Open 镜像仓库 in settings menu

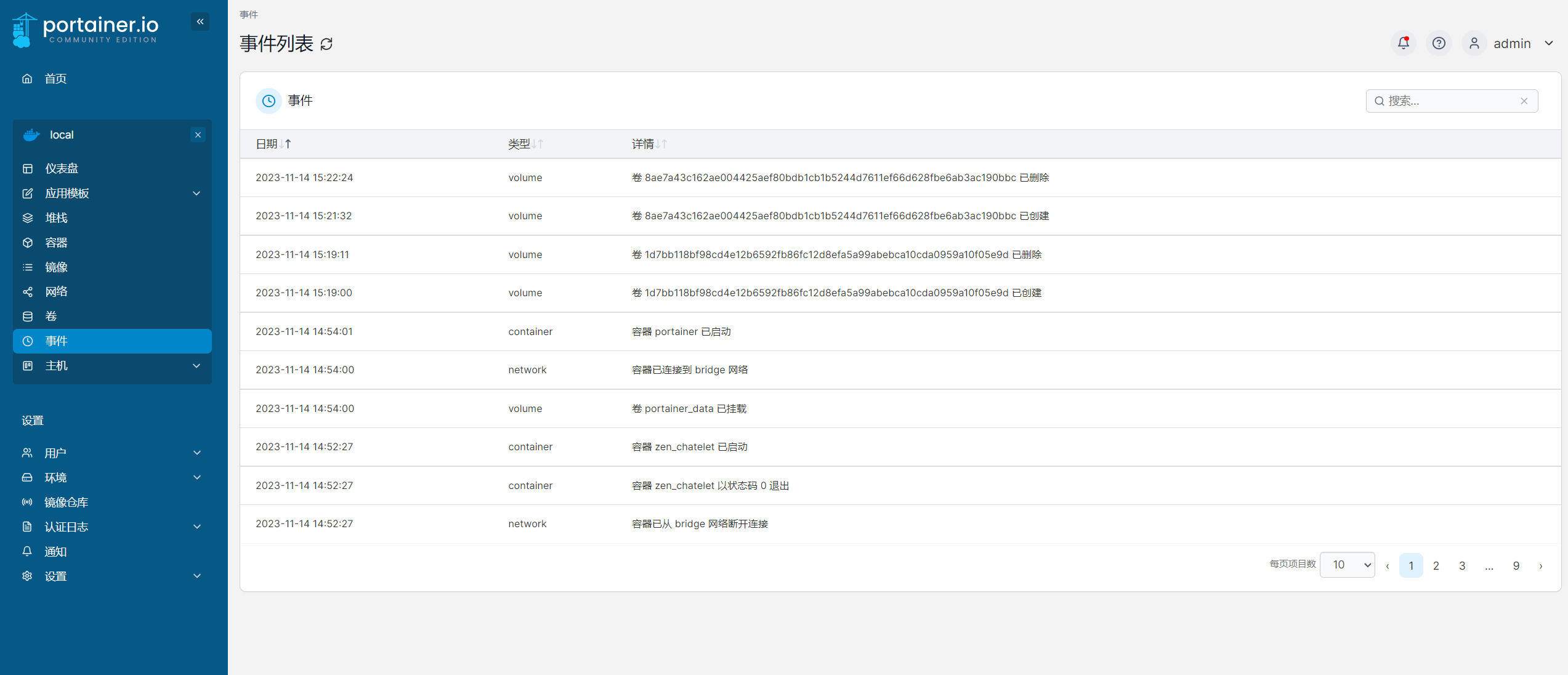66,503
